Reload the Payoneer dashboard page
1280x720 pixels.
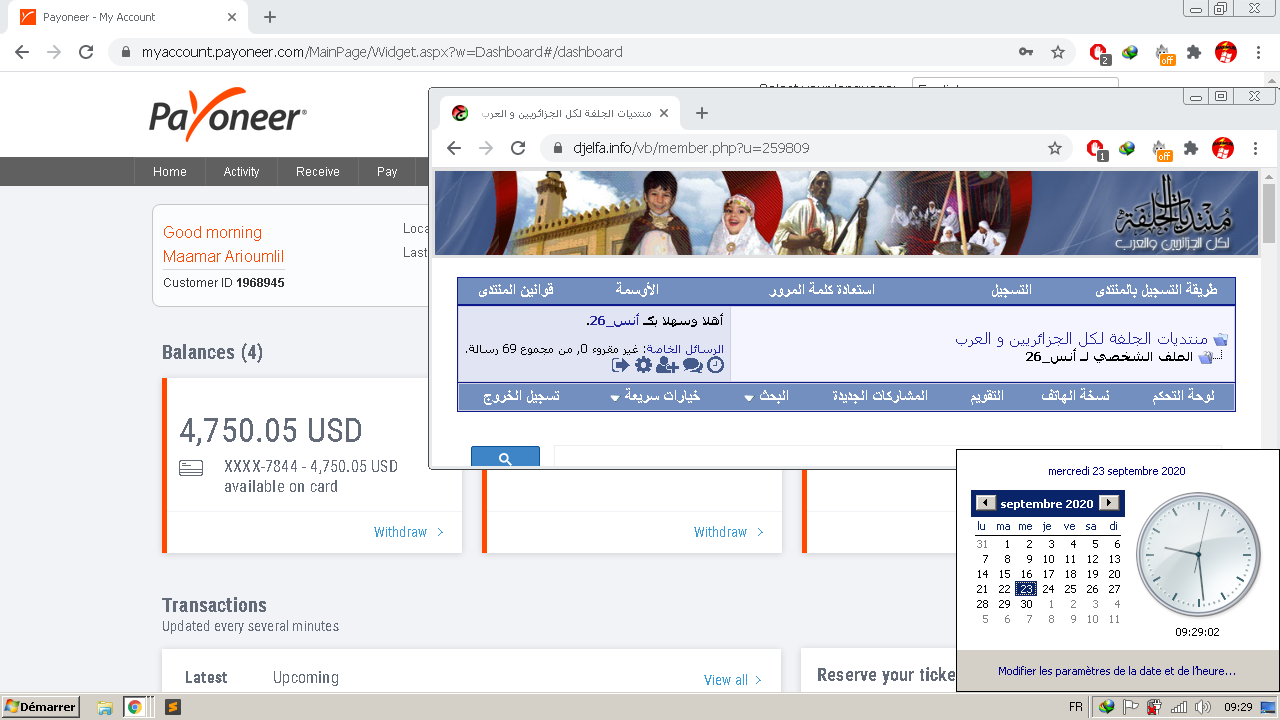(x=86, y=52)
